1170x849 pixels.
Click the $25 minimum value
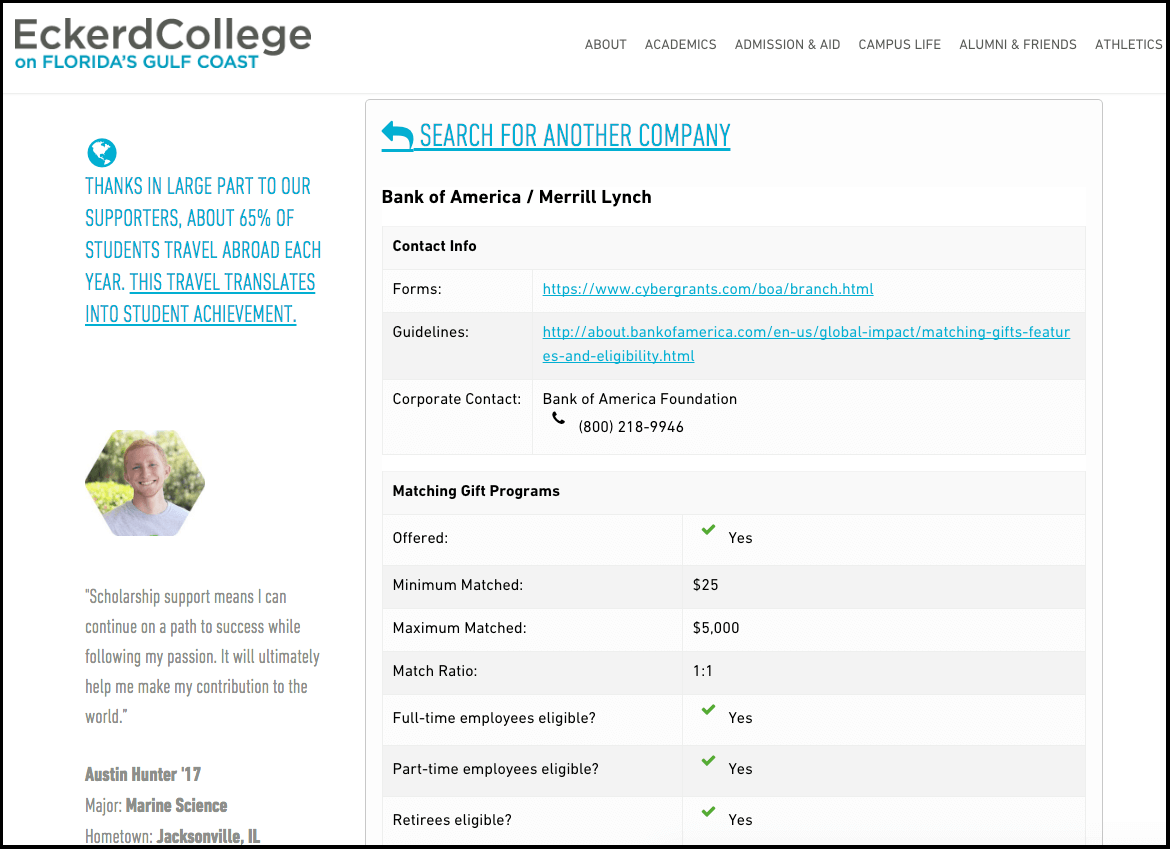(x=705, y=585)
